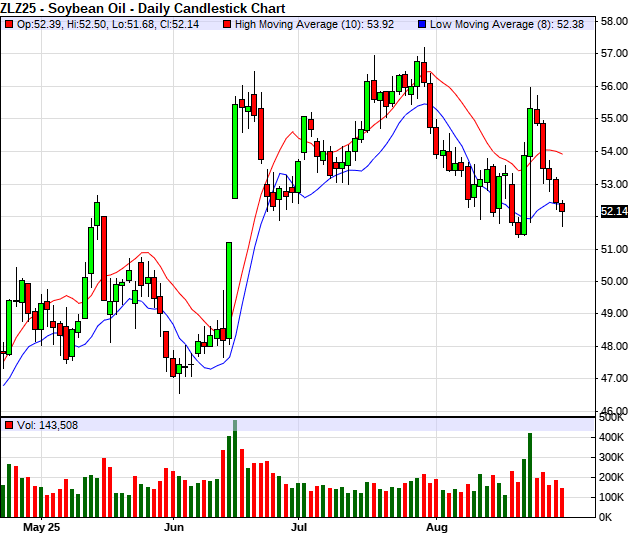The width and height of the screenshot is (640, 536).
Task: Click the 200K volume axis label
Action: pyautogui.click(x=611, y=477)
